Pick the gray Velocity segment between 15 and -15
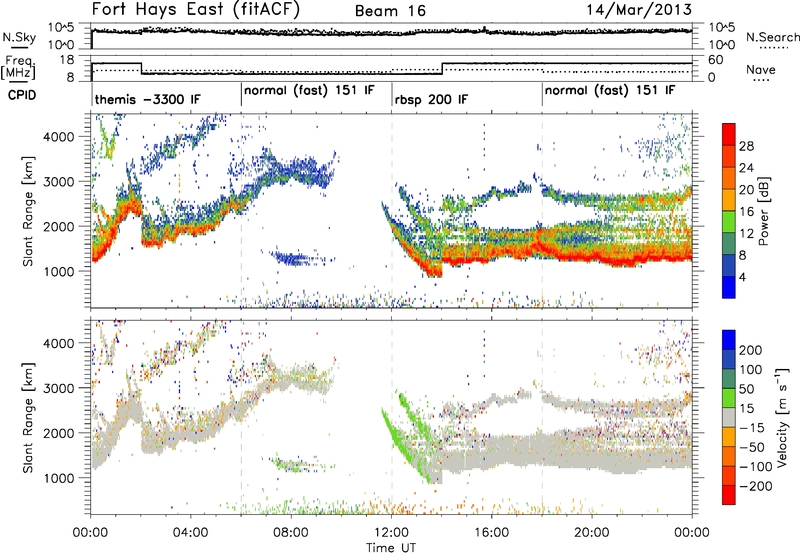 tap(729, 417)
